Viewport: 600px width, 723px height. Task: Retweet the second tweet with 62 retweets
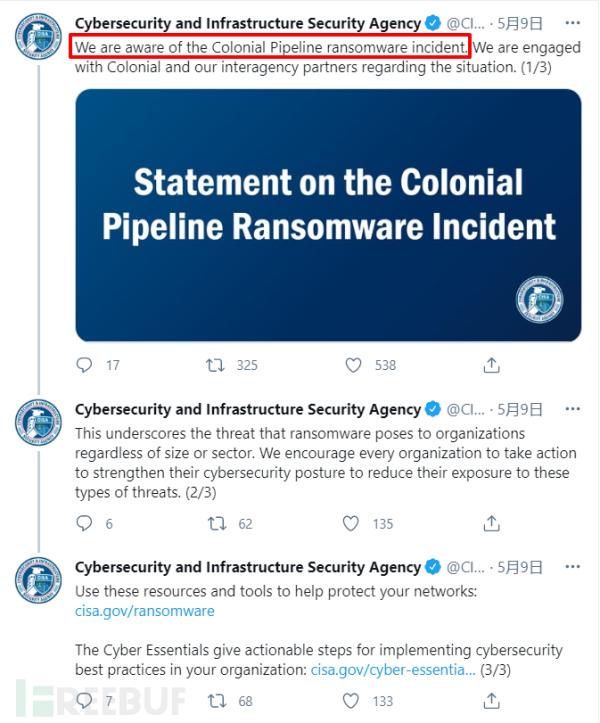pos(215,523)
